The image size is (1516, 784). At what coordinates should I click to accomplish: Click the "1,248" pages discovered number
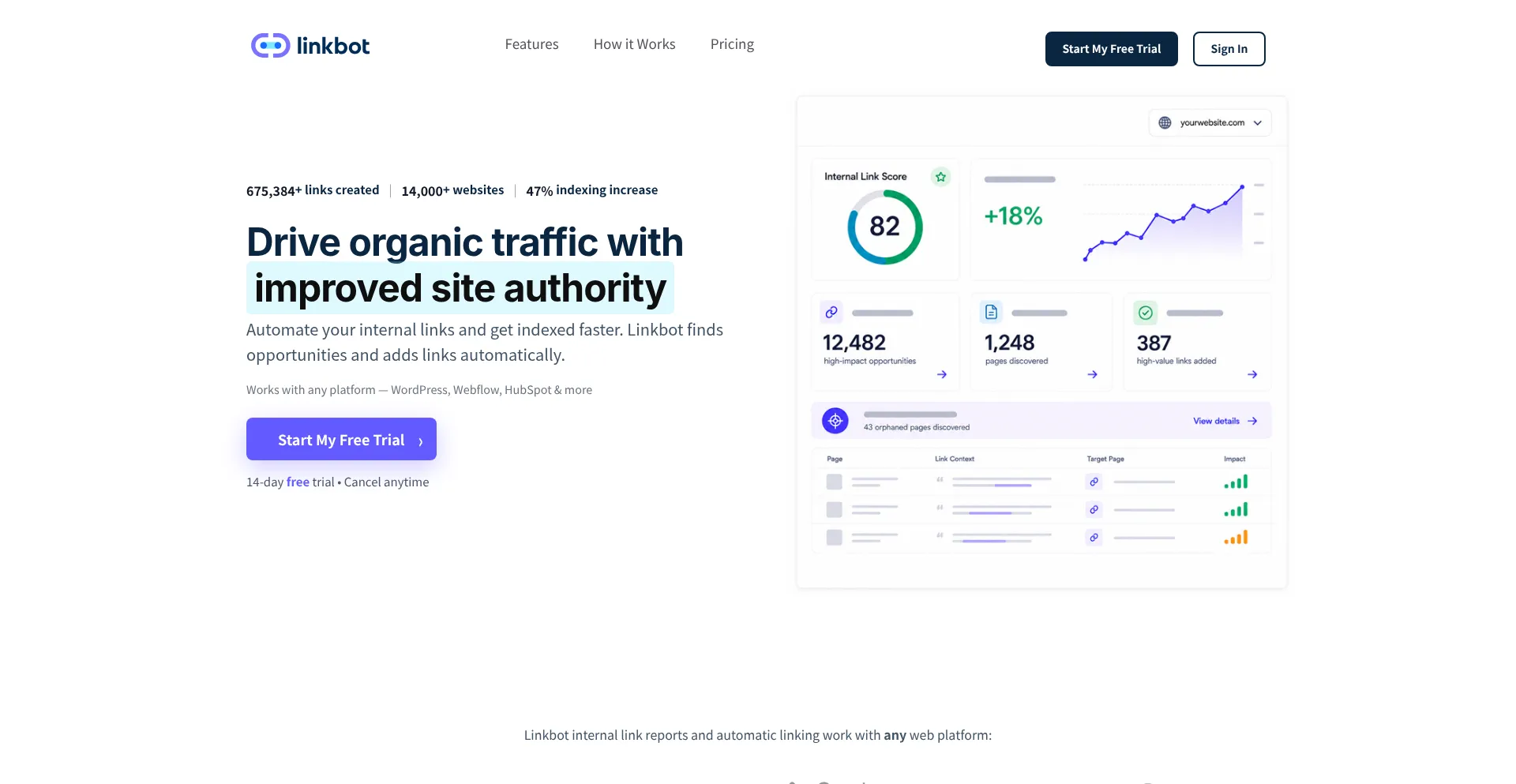(x=1009, y=343)
